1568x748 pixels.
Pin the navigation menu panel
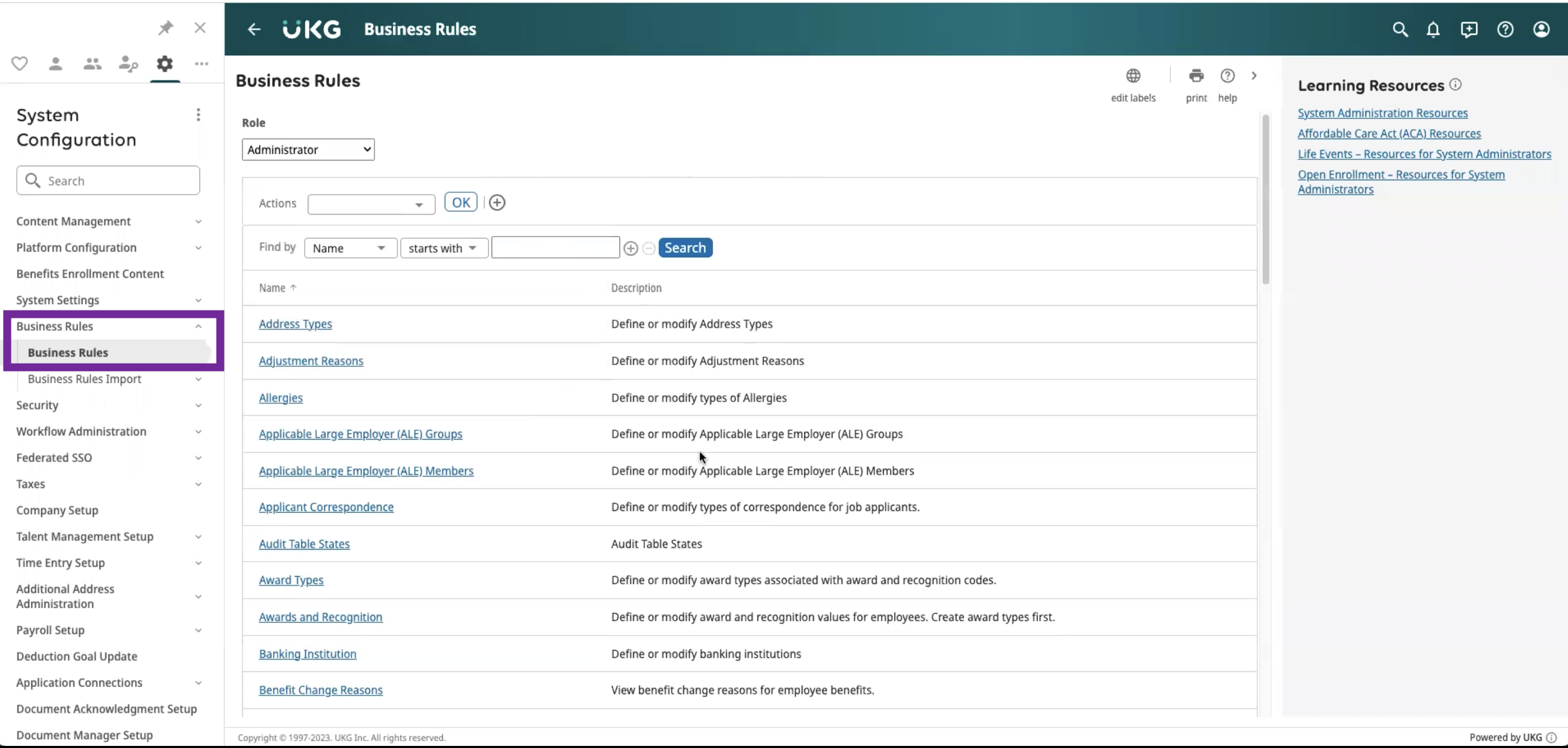coord(166,28)
